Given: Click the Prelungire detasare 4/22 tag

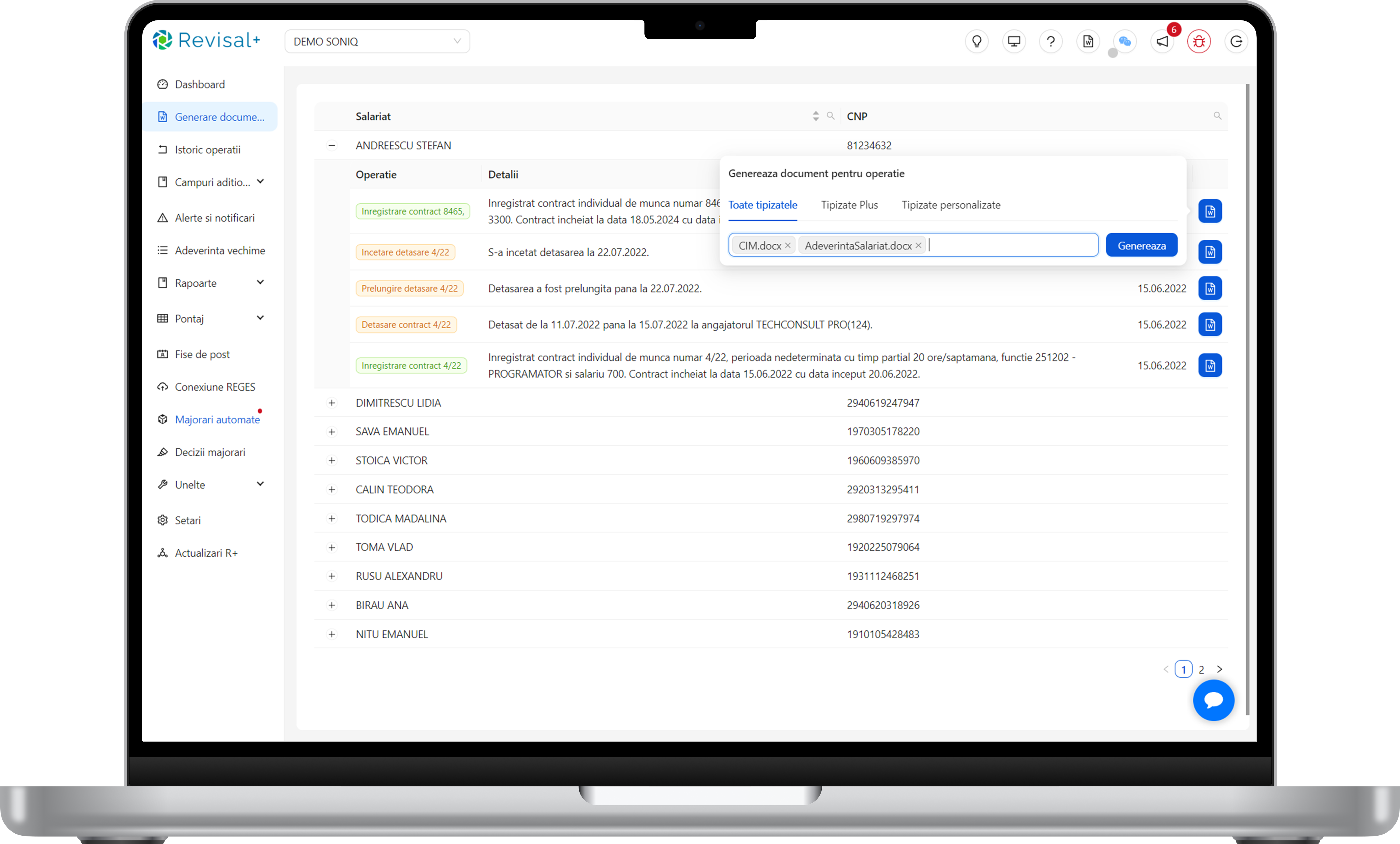Looking at the screenshot, I should [410, 288].
